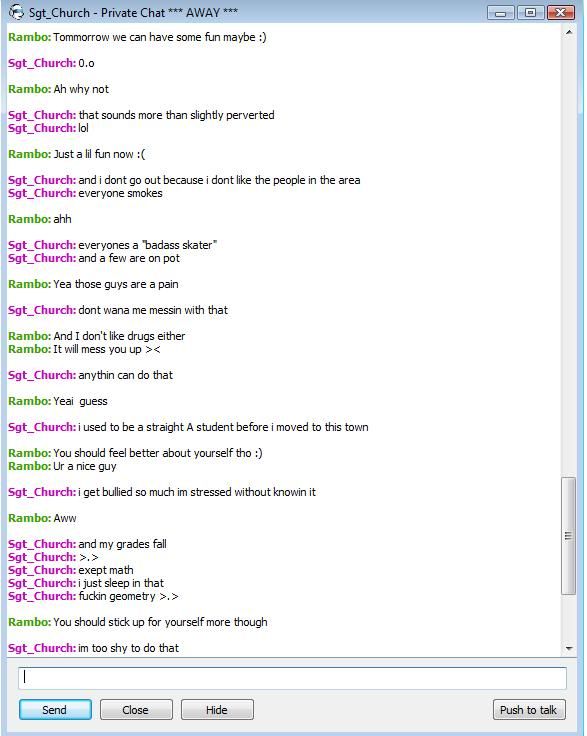Click the last message "im too shy to do that"

(x=93, y=648)
